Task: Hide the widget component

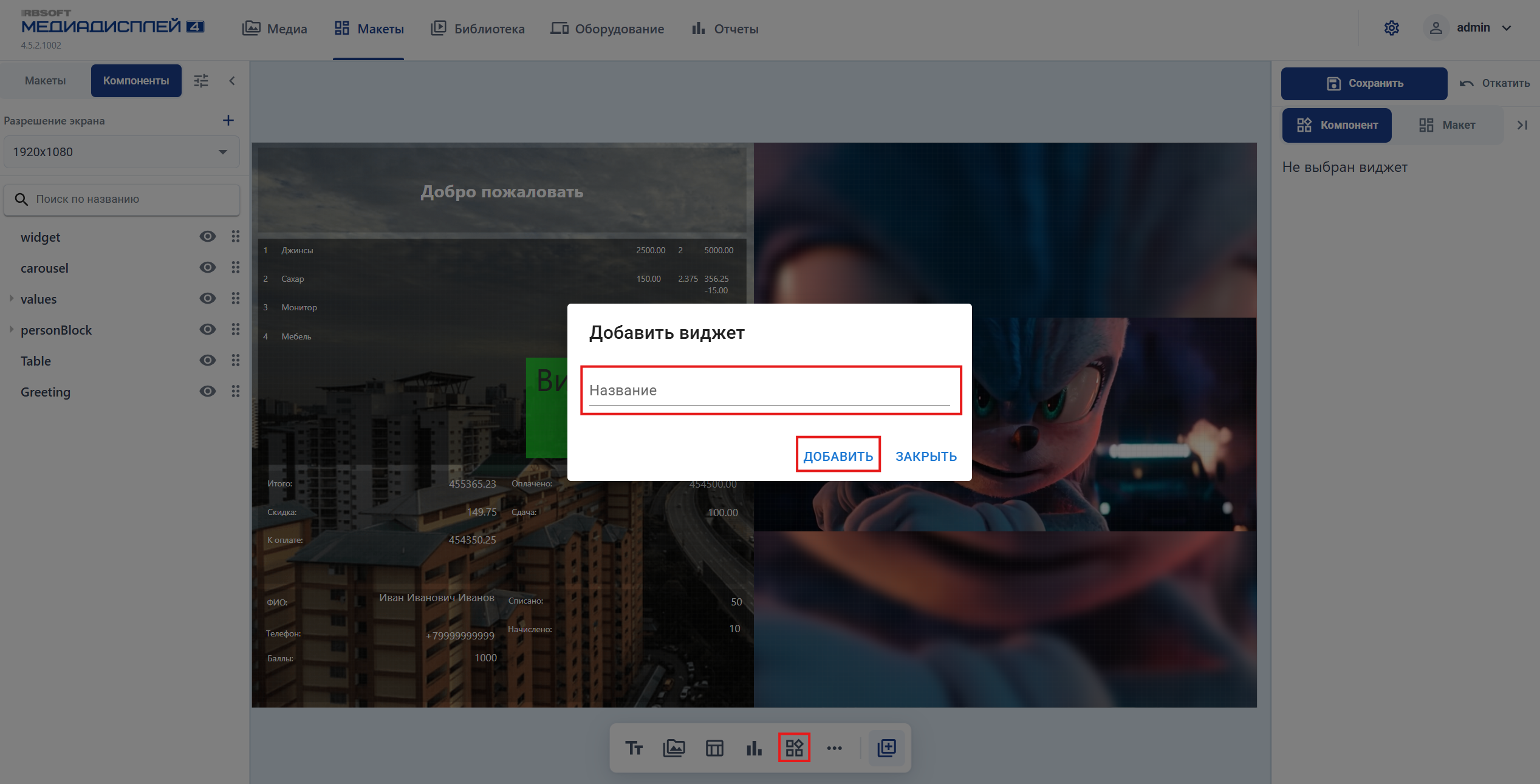Action: click(x=208, y=237)
